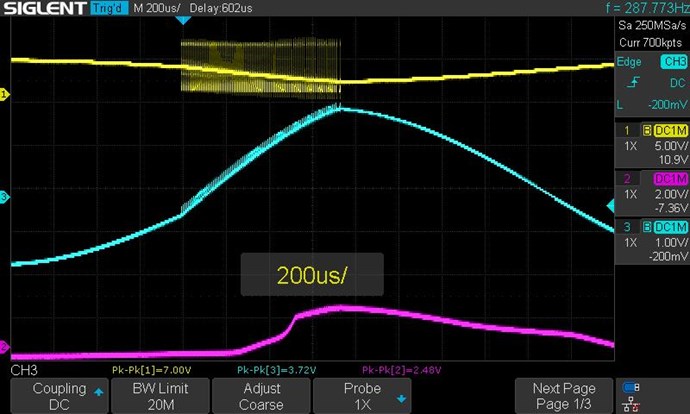This screenshot has height=414, width=690.
Task: Click channel 1 5.00V/ scale value
Action: point(671,146)
